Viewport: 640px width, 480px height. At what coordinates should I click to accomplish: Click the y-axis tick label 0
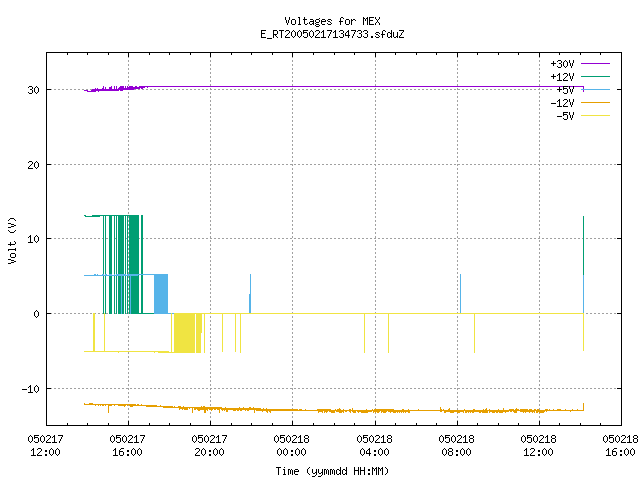click(37, 314)
